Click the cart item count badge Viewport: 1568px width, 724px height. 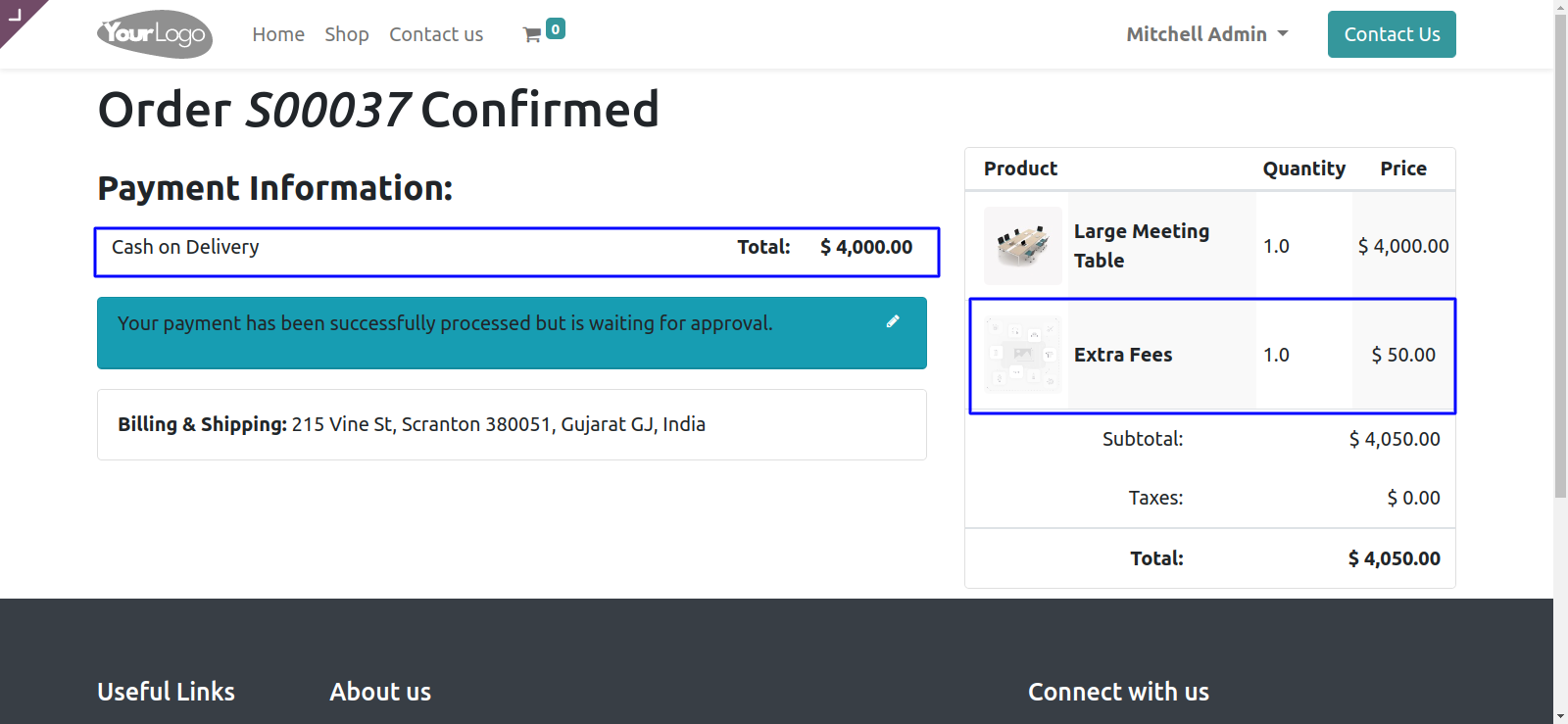point(556,29)
